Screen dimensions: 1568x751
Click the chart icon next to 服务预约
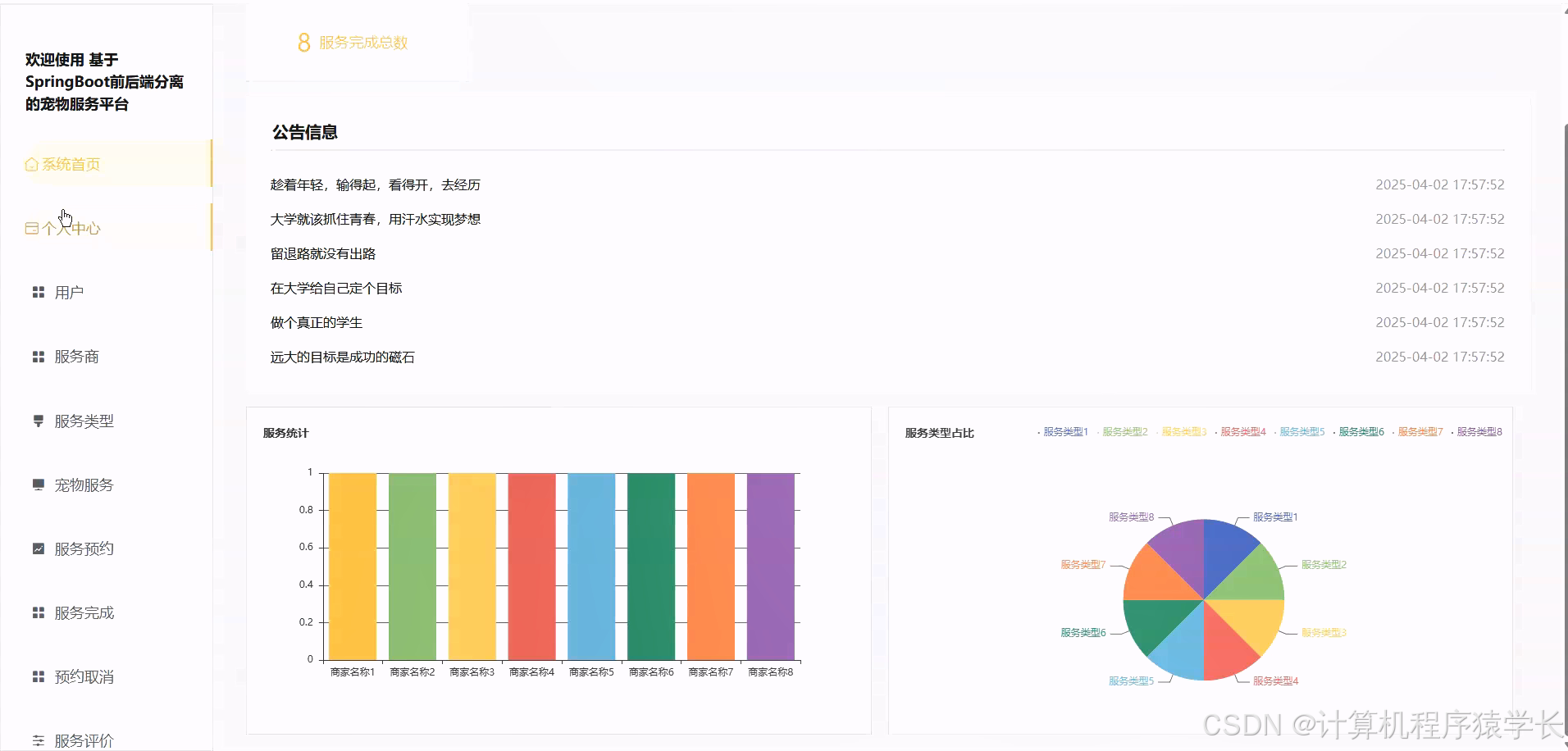pos(38,548)
